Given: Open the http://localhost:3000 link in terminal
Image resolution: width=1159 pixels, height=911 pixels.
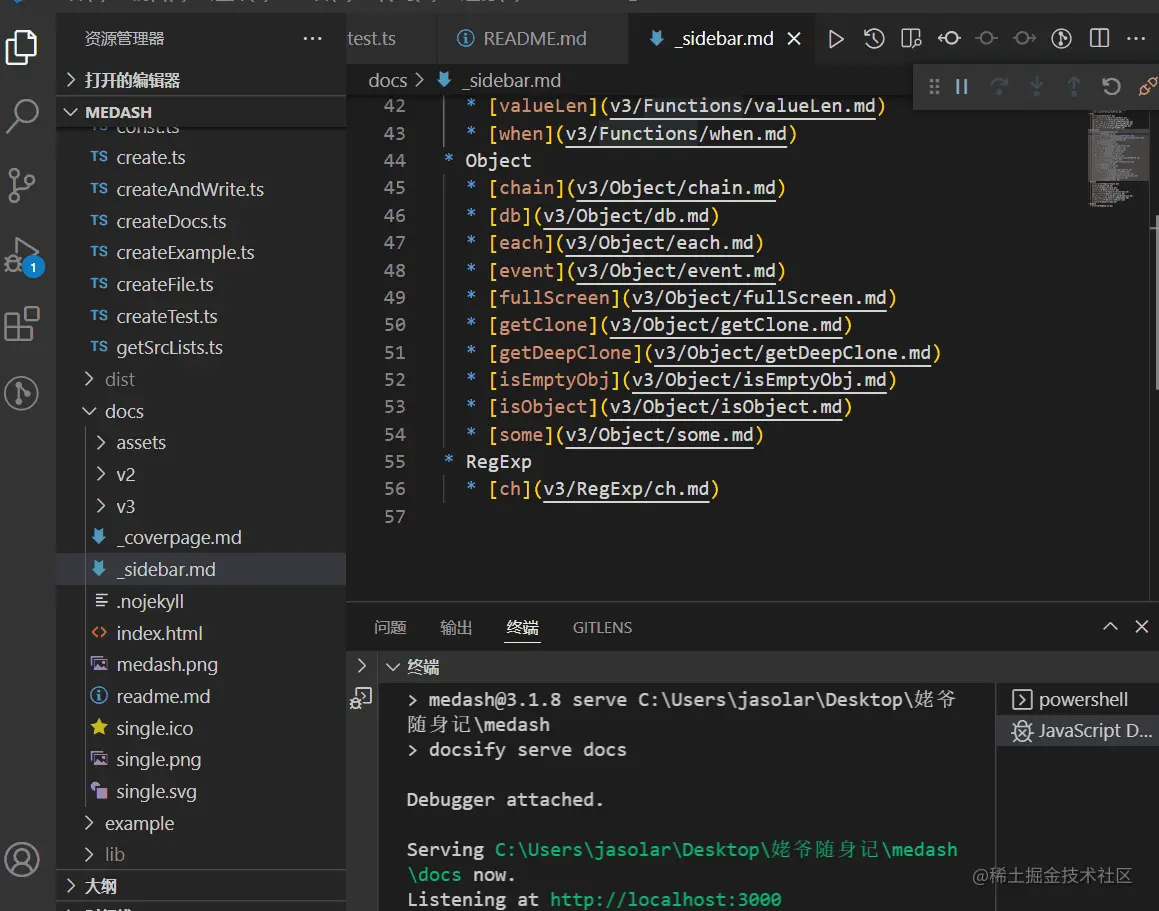Looking at the screenshot, I should (x=665, y=899).
